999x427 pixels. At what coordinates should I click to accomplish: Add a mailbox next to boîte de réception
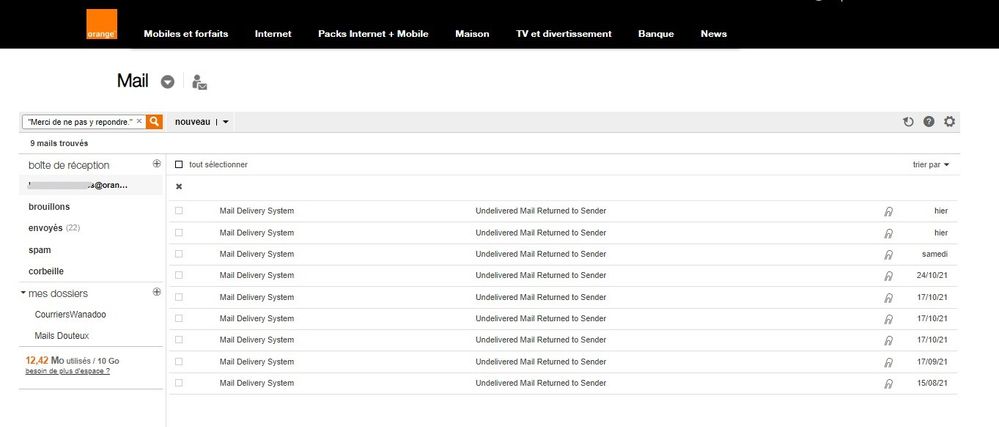[x=156, y=164]
